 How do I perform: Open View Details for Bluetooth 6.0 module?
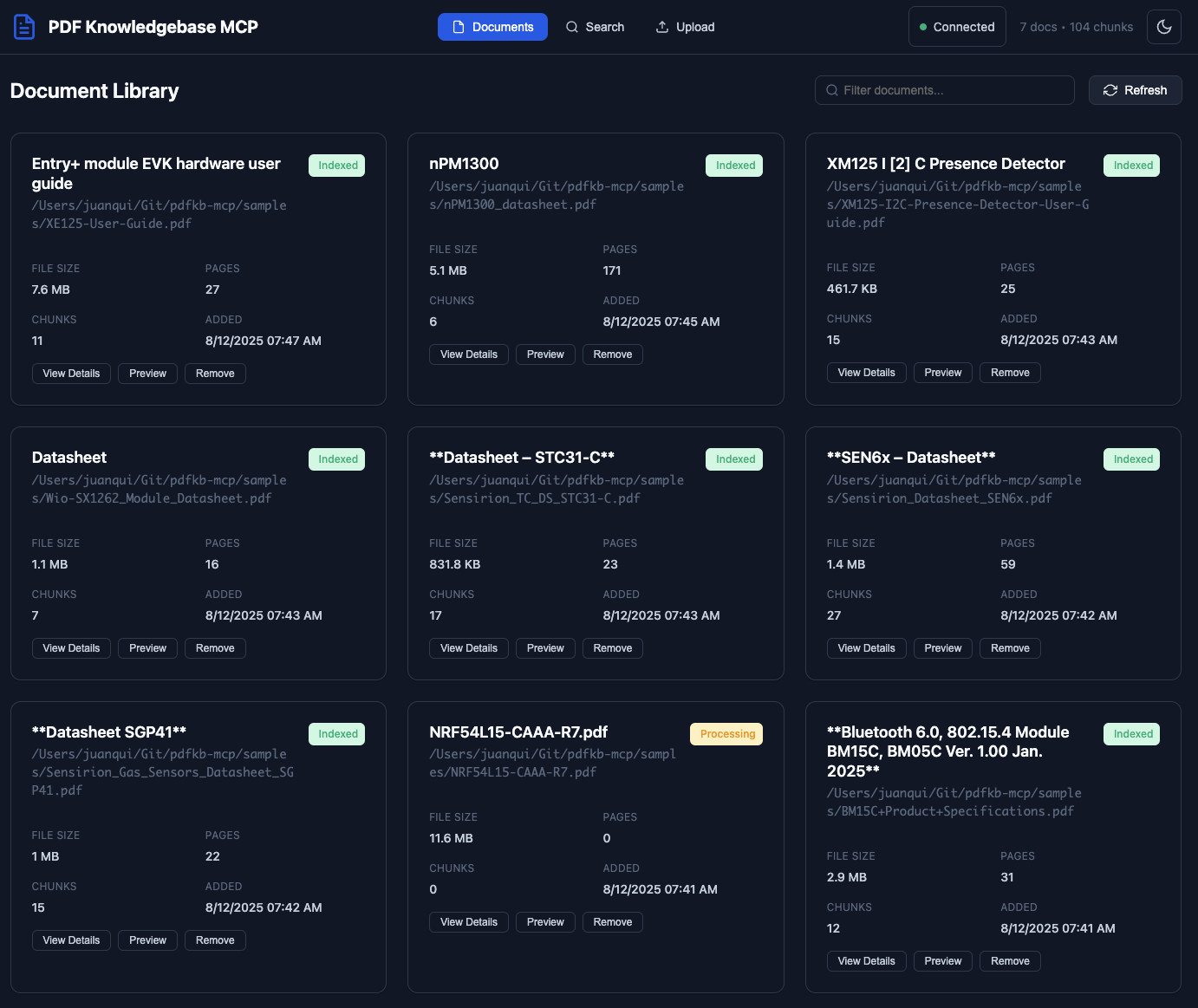[866, 961]
